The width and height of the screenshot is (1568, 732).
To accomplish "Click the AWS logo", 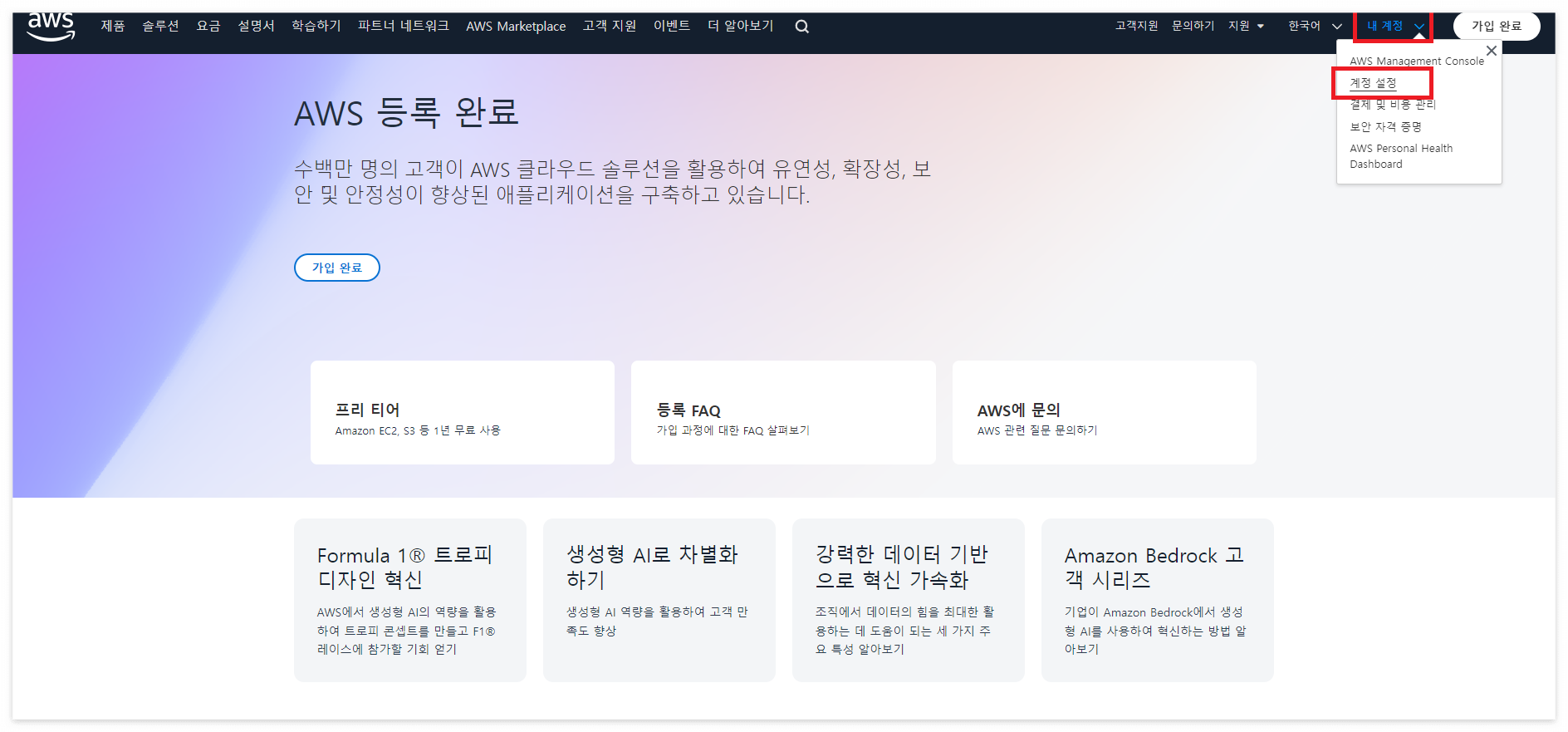I will pyautogui.click(x=51, y=25).
